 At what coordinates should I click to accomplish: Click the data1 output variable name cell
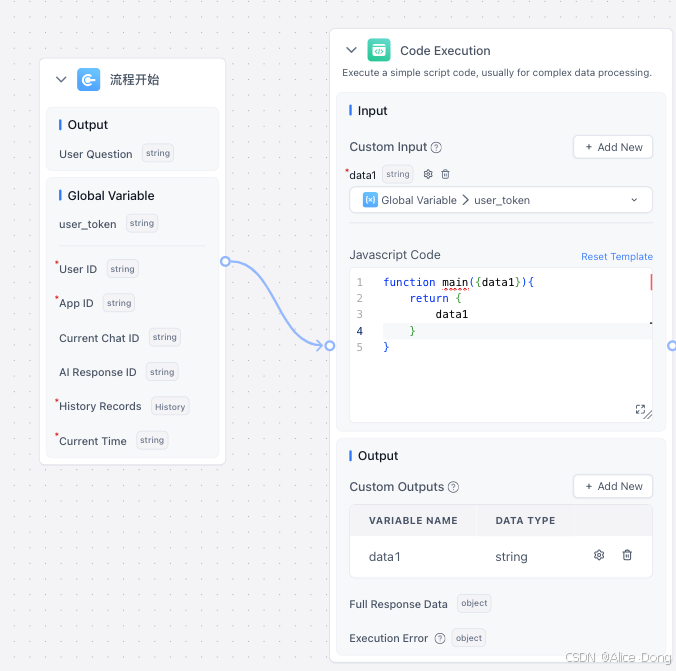[x=385, y=557]
